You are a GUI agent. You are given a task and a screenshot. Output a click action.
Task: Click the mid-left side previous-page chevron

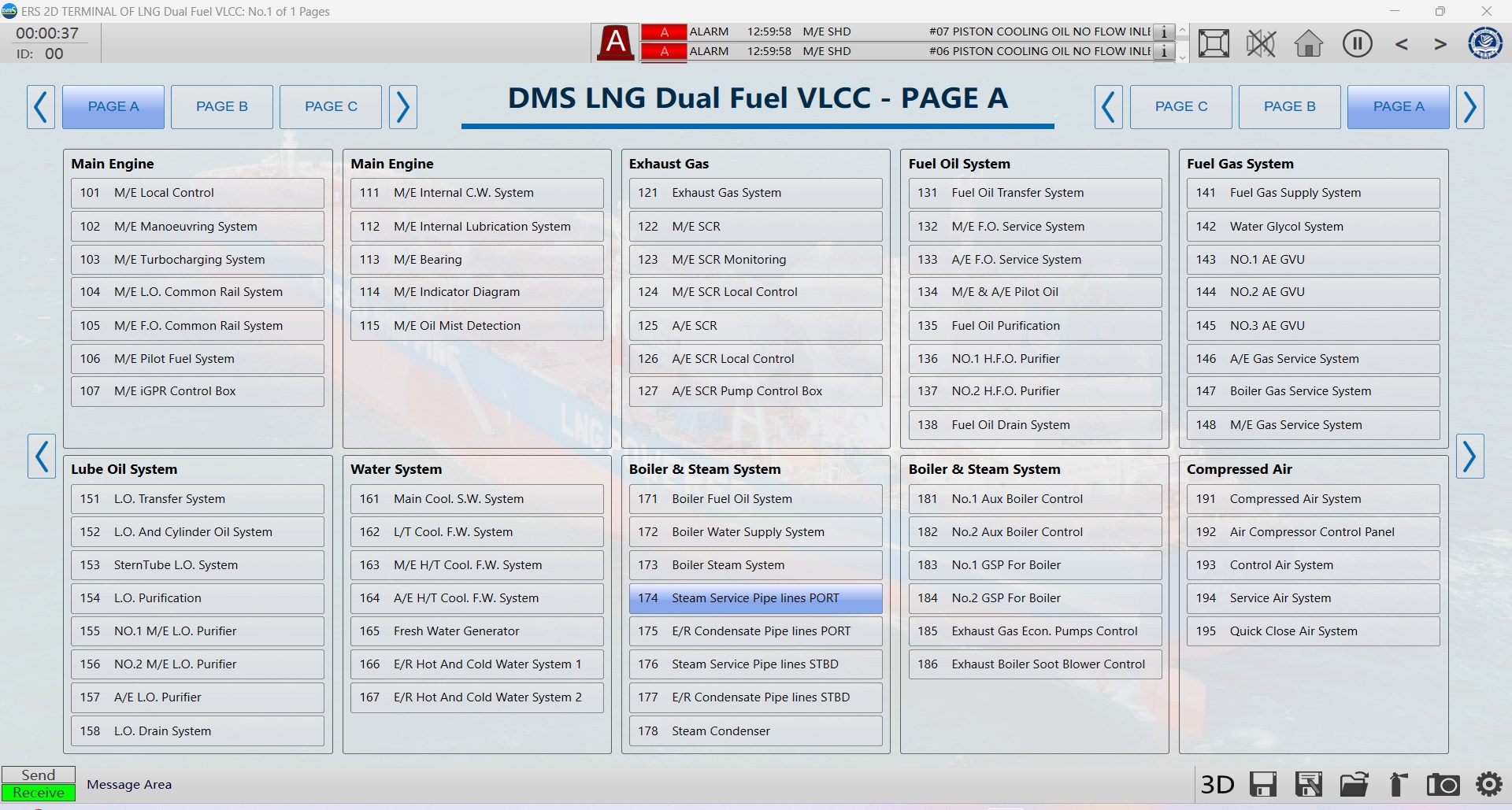(42, 456)
